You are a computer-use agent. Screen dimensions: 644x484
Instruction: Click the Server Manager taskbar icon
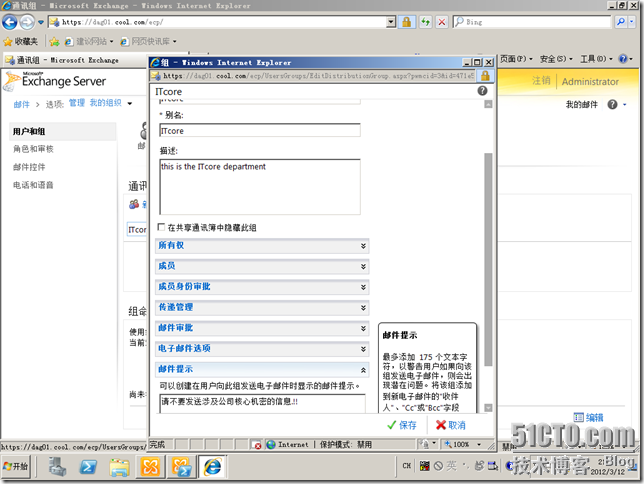pyautogui.click(x=57, y=466)
